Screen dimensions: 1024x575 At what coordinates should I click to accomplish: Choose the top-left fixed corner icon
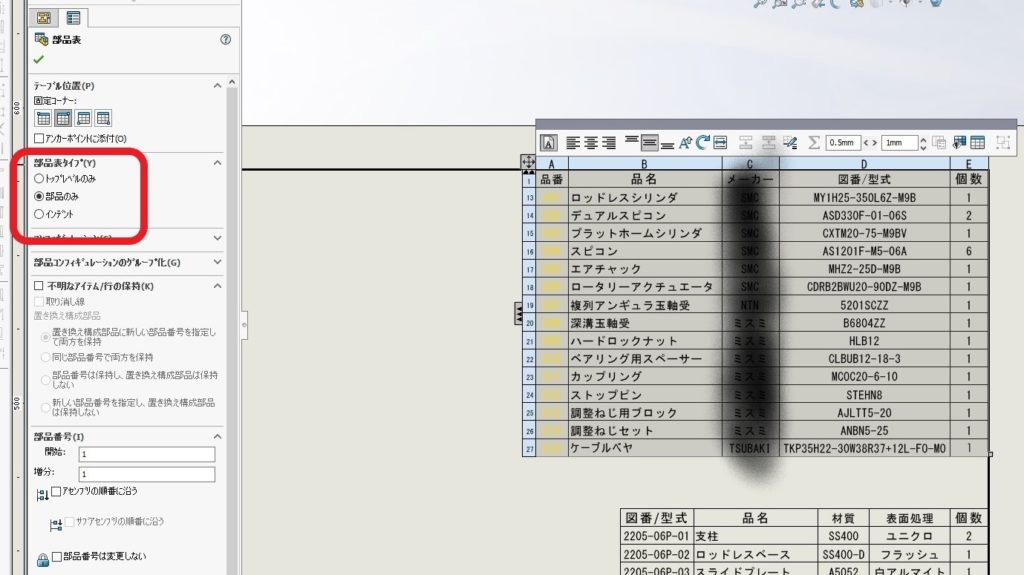point(43,118)
